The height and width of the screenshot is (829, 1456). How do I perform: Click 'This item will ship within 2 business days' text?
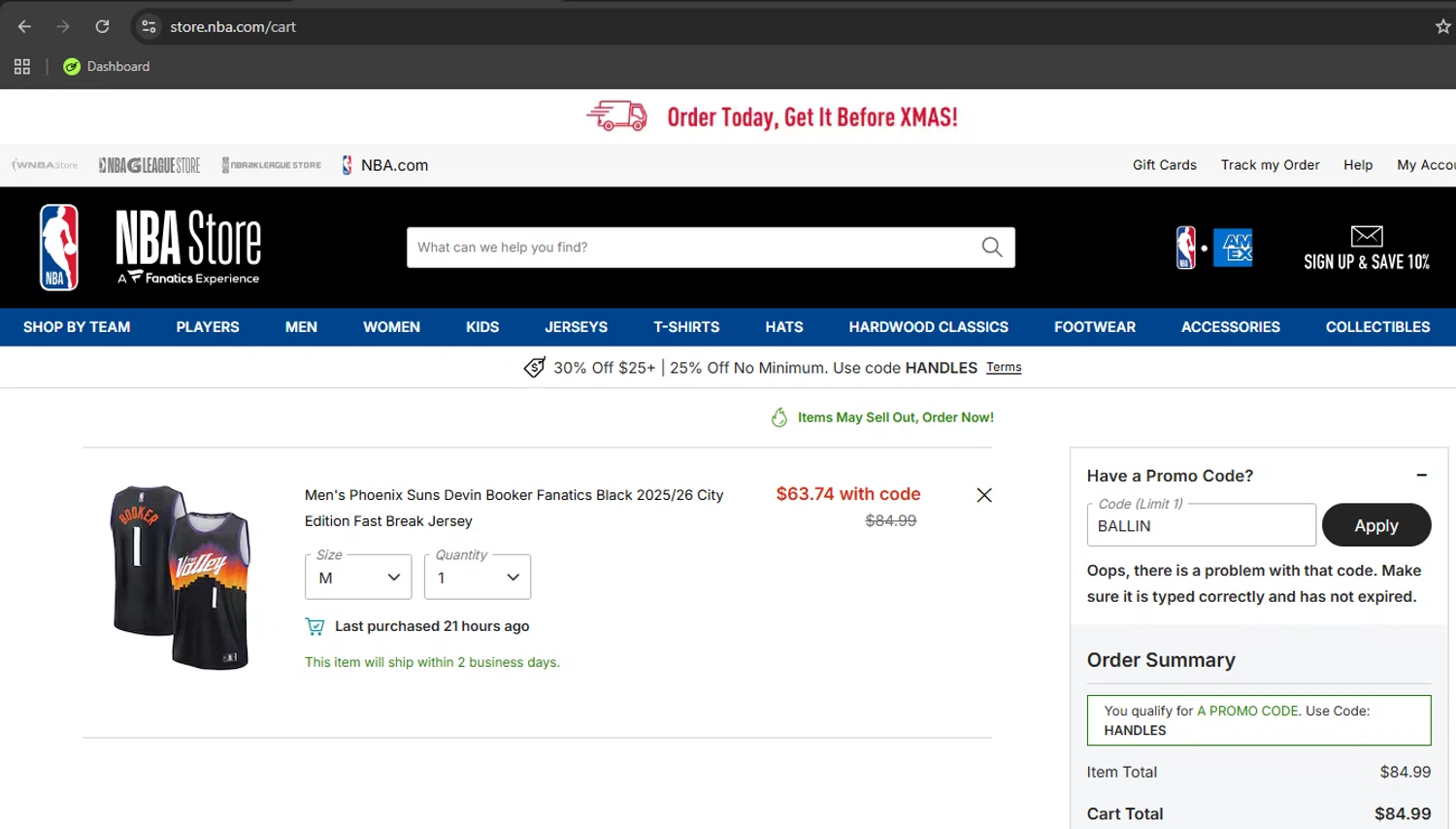coord(432,662)
